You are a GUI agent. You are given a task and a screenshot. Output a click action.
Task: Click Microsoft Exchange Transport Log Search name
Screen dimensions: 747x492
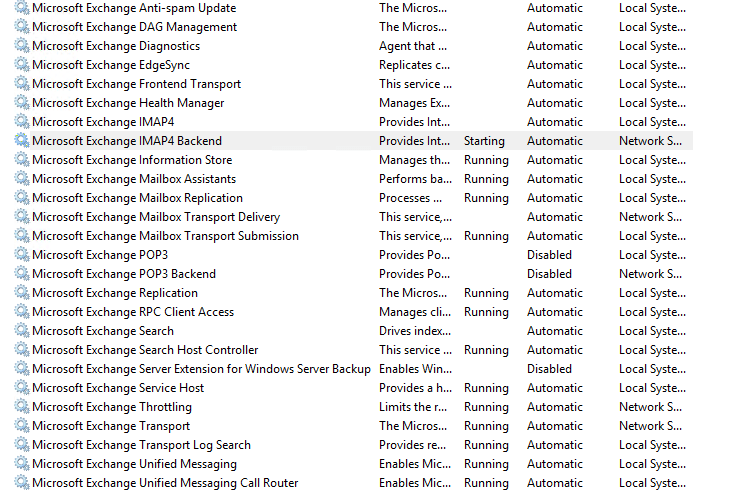(141, 445)
